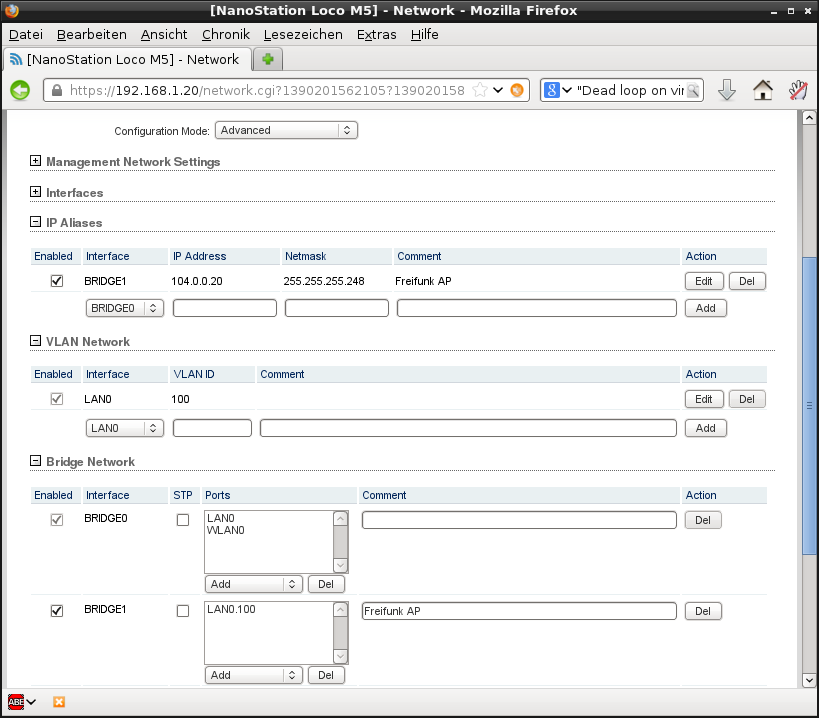Disable the BRIDGE1 IP alias checkbox
Viewport: 819px width, 718px height.
(x=57, y=281)
